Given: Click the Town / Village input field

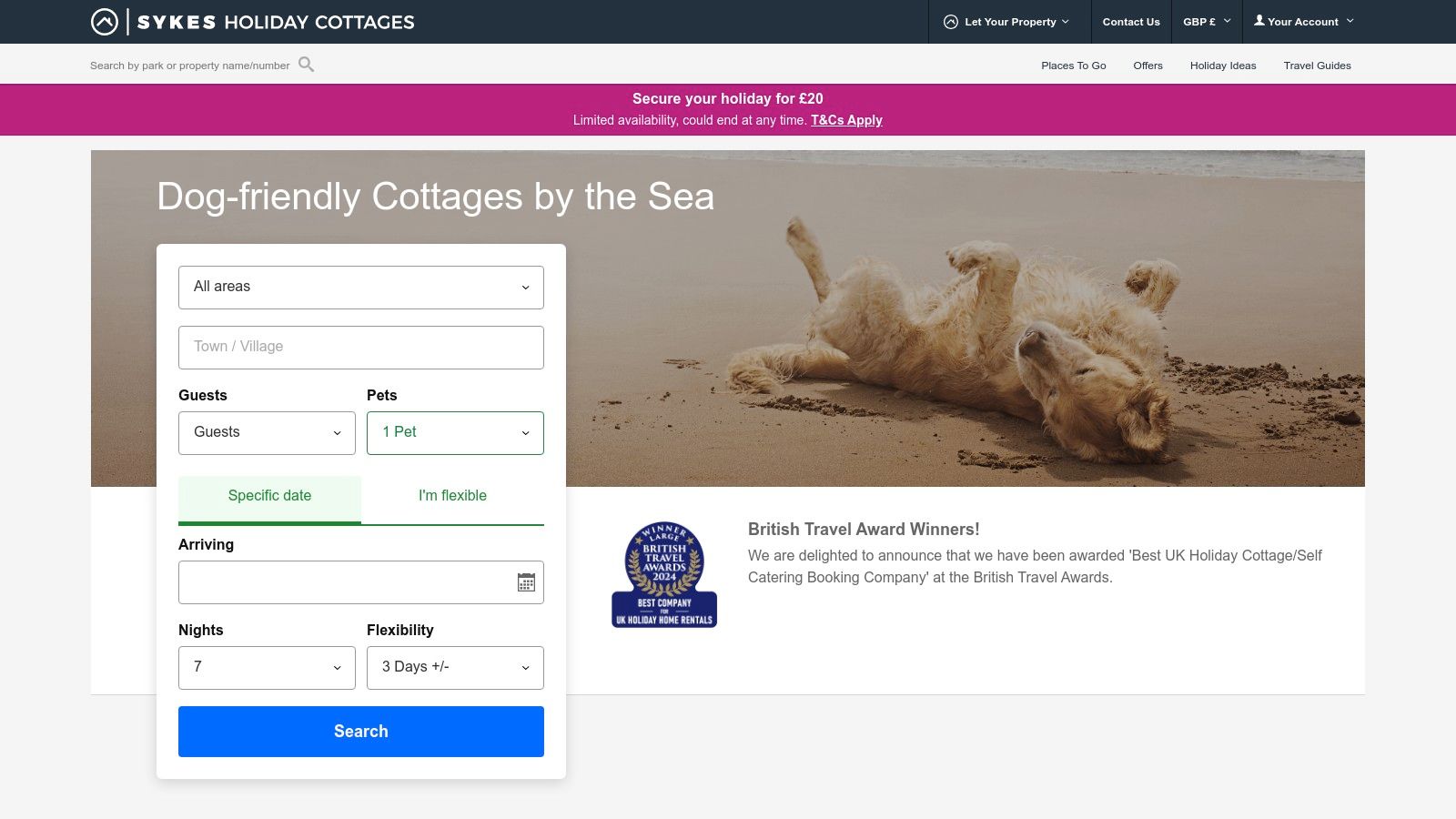Looking at the screenshot, I should (x=360, y=347).
